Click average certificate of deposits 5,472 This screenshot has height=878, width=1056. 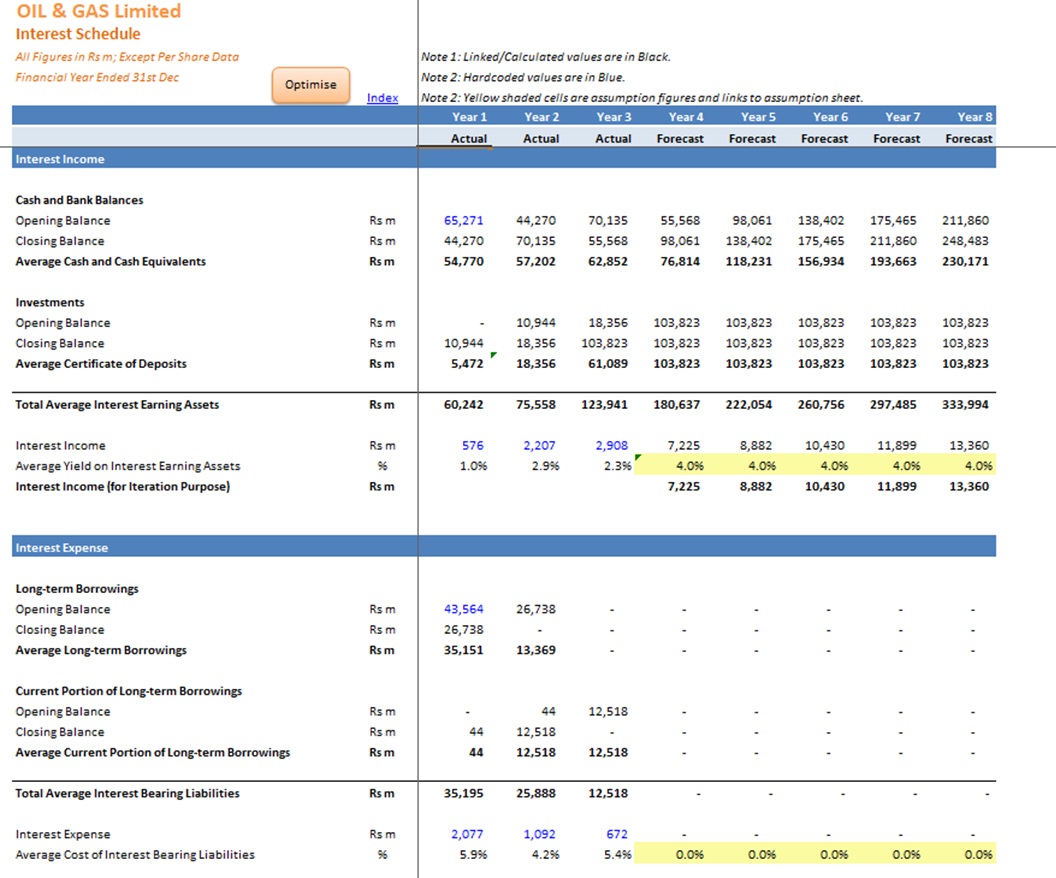tap(467, 364)
